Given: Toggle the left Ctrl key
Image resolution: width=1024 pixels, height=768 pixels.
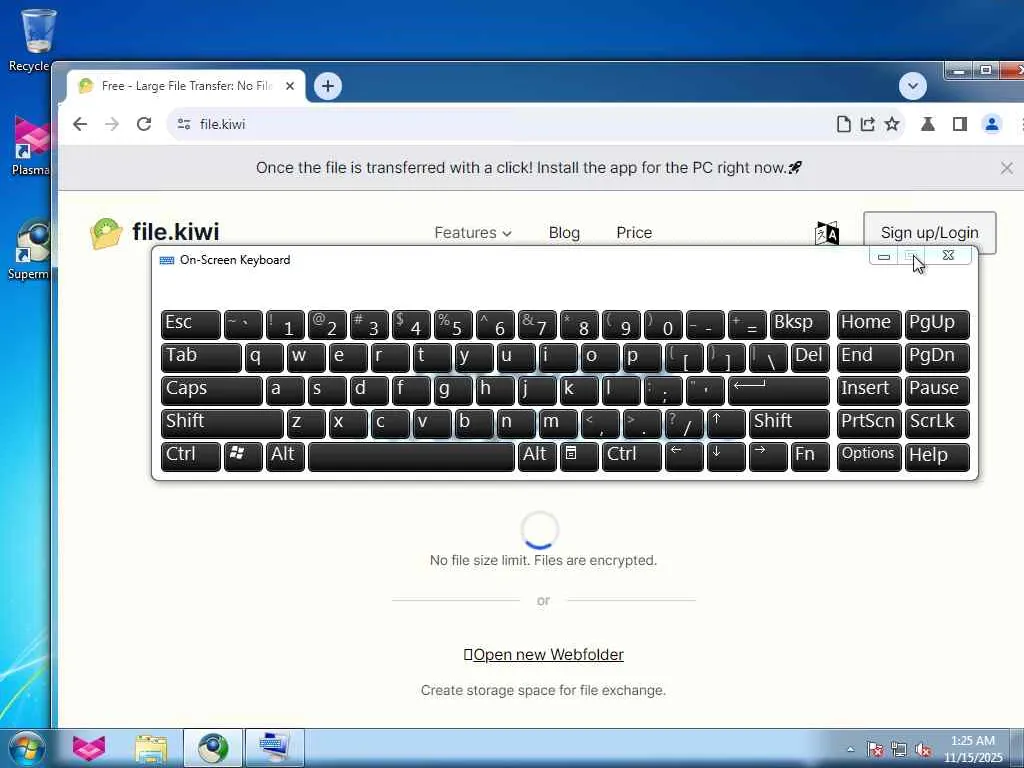Looking at the screenshot, I should 191,456.
